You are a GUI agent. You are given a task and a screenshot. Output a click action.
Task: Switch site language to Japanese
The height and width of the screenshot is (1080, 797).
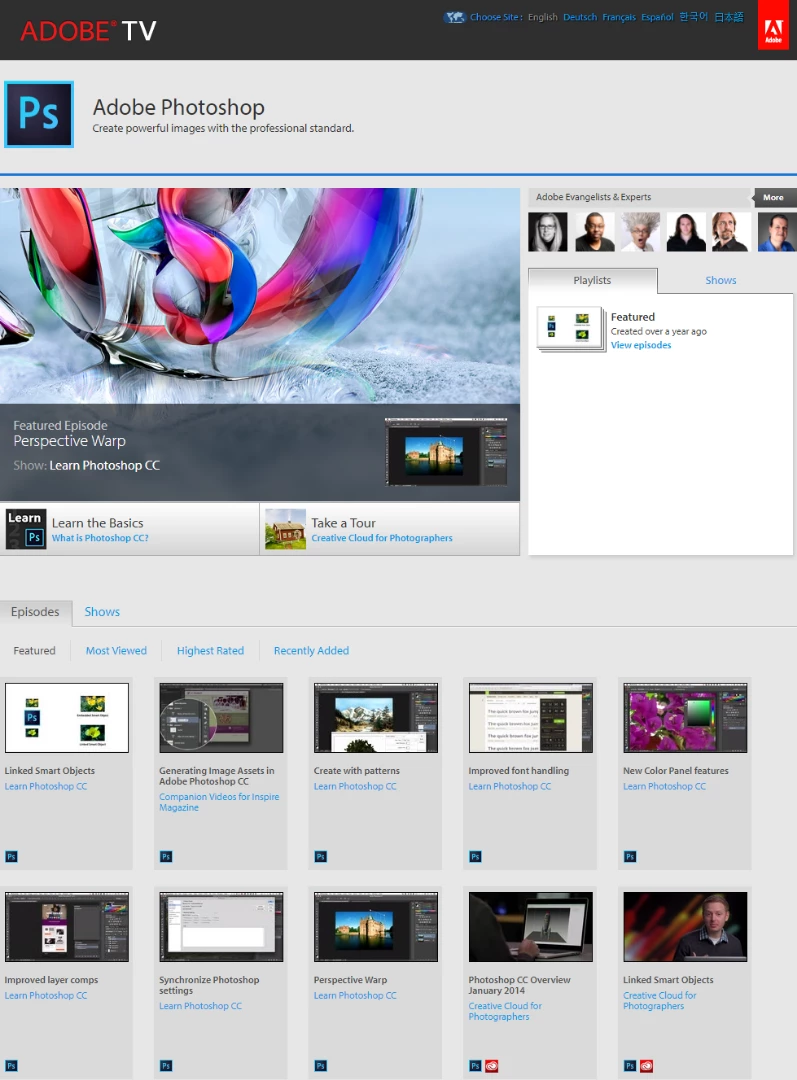point(729,17)
